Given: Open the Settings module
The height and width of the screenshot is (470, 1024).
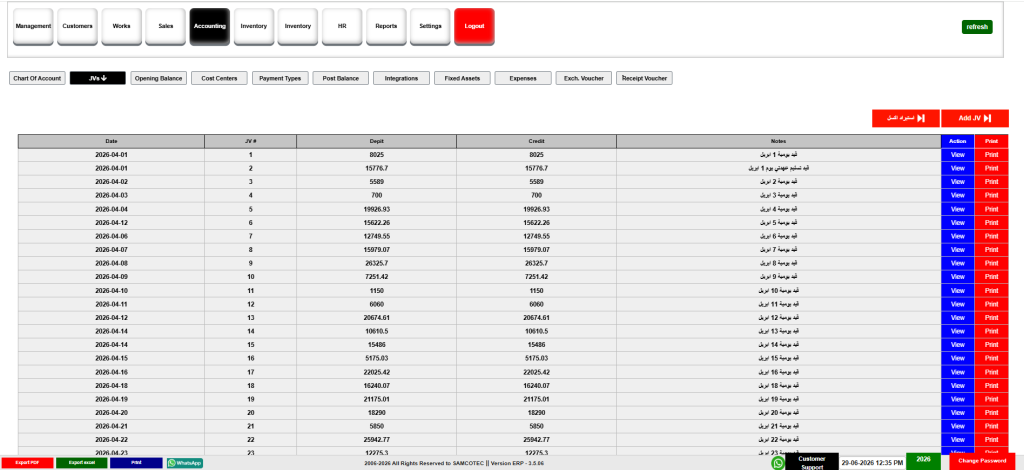Looking at the screenshot, I should [430, 27].
